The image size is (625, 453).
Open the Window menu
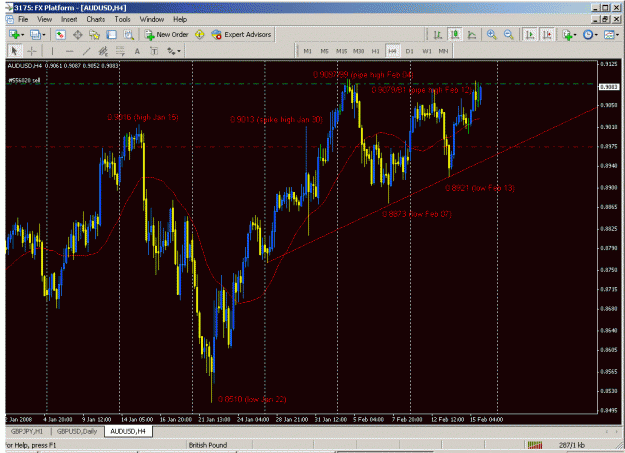(151, 19)
